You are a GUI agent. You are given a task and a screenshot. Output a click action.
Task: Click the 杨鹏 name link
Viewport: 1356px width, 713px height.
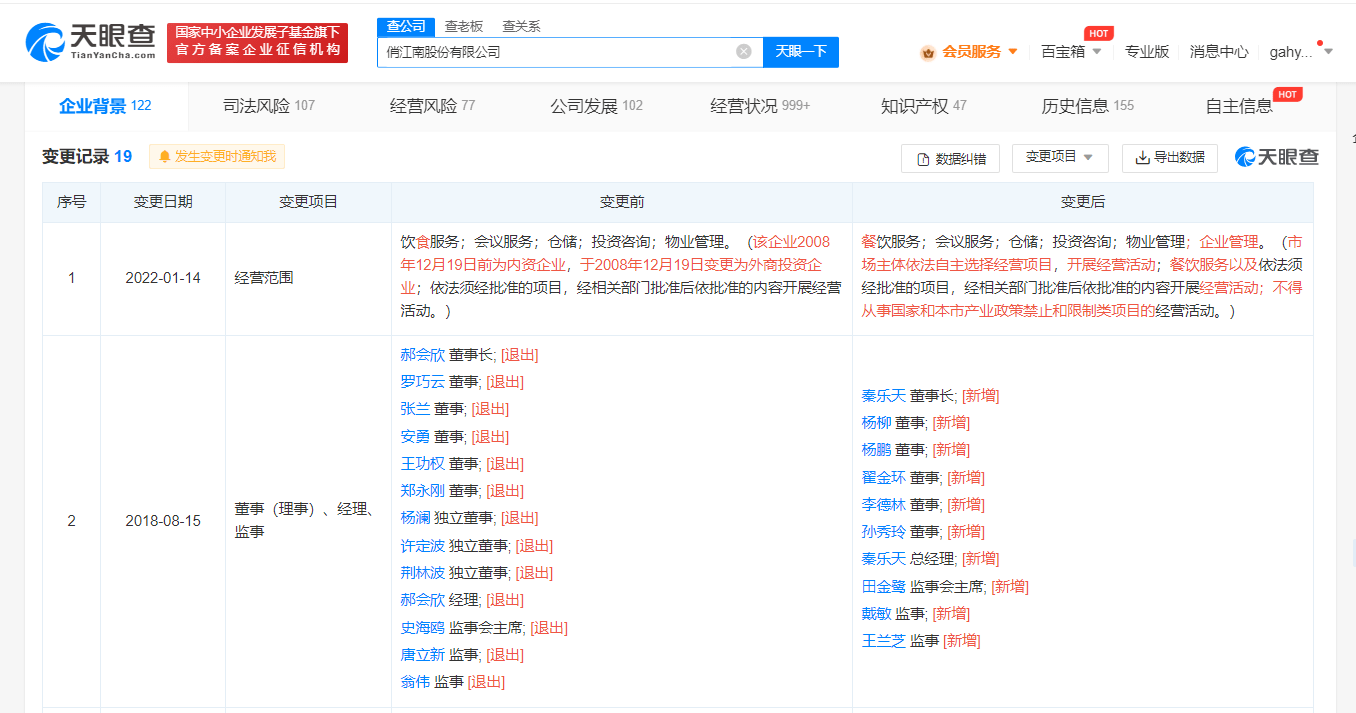[876, 450]
